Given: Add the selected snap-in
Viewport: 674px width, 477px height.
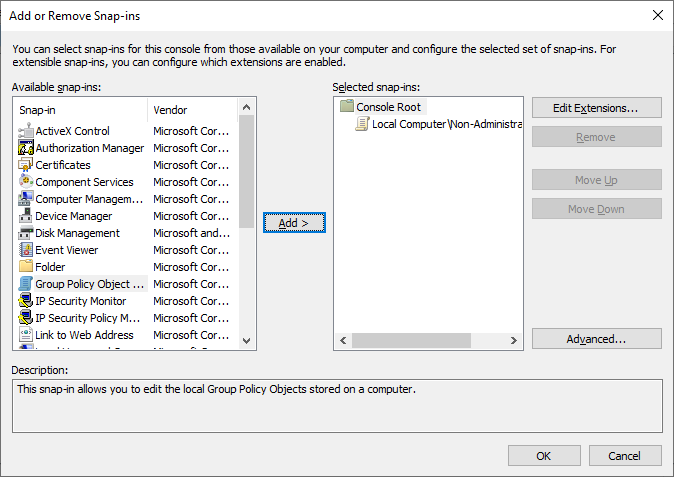Looking at the screenshot, I should tap(294, 223).
